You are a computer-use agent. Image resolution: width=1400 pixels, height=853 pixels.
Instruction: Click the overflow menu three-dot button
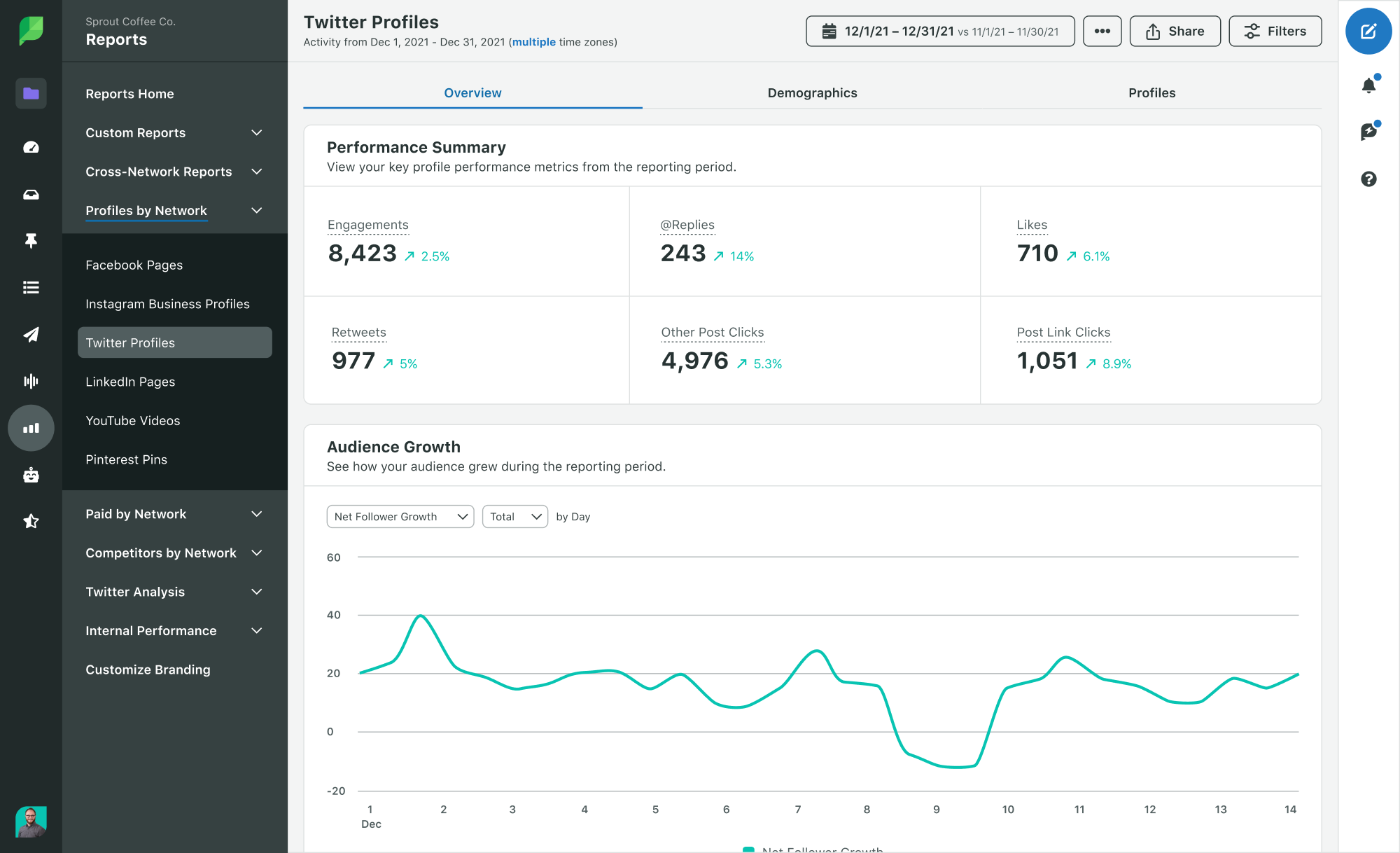[x=1102, y=31]
